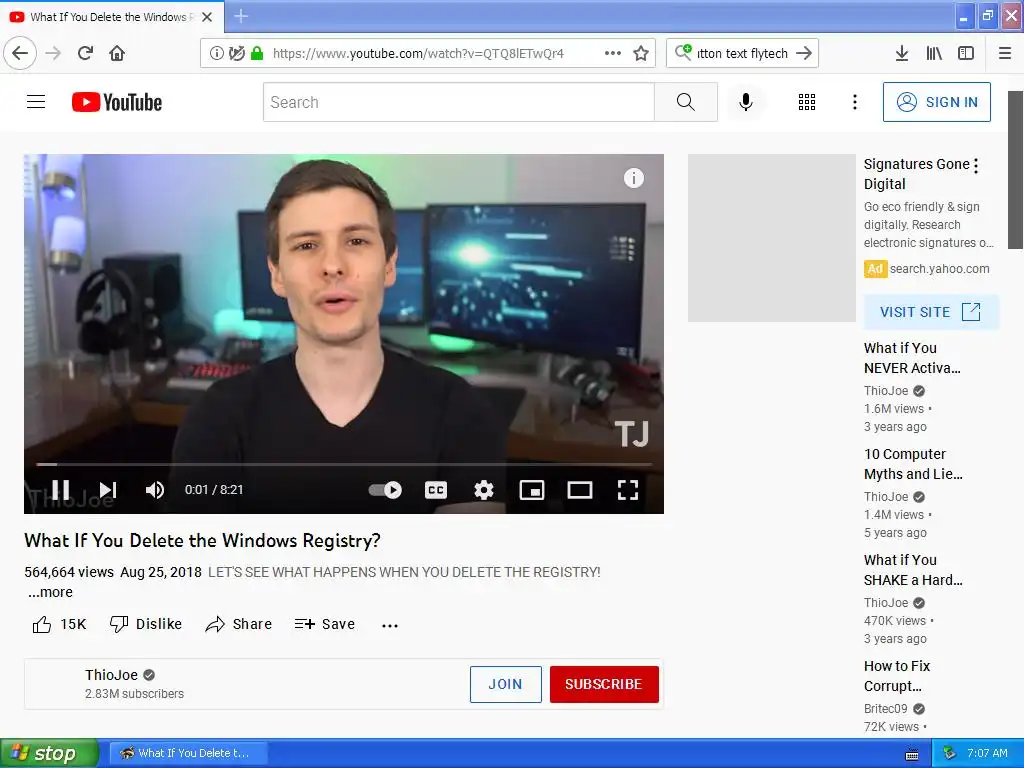The height and width of the screenshot is (768, 1024).
Task: Open 'How to Fix Corrupt...' video
Action: click(897, 676)
